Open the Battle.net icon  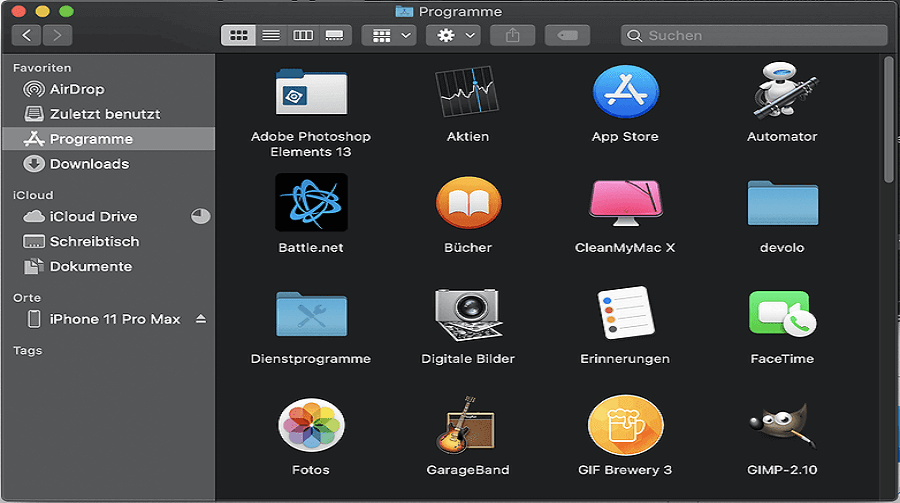(311, 202)
